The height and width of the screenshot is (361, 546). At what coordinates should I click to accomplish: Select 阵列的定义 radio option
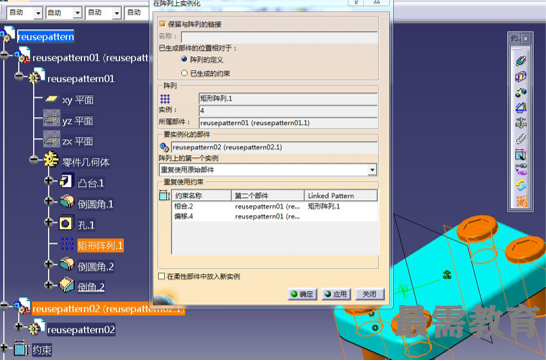pos(184,59)
